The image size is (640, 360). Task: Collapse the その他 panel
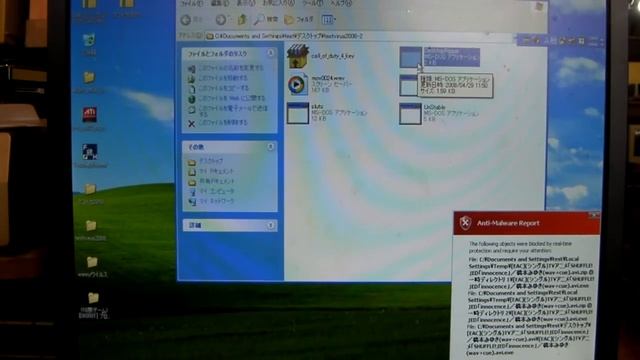(x=270, y=147)
